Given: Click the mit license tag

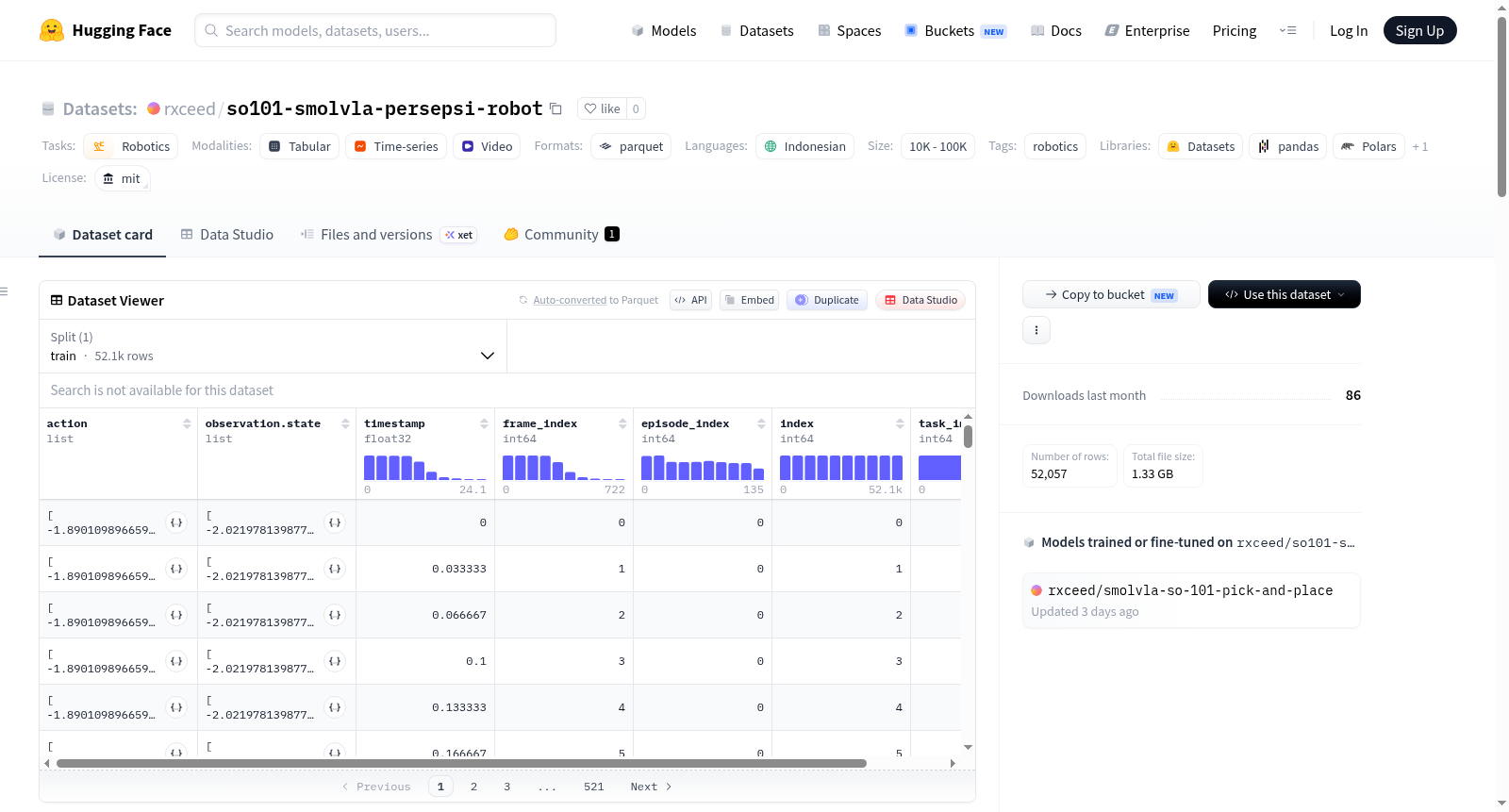Looking at the screenshot, I should coord(123,179).
